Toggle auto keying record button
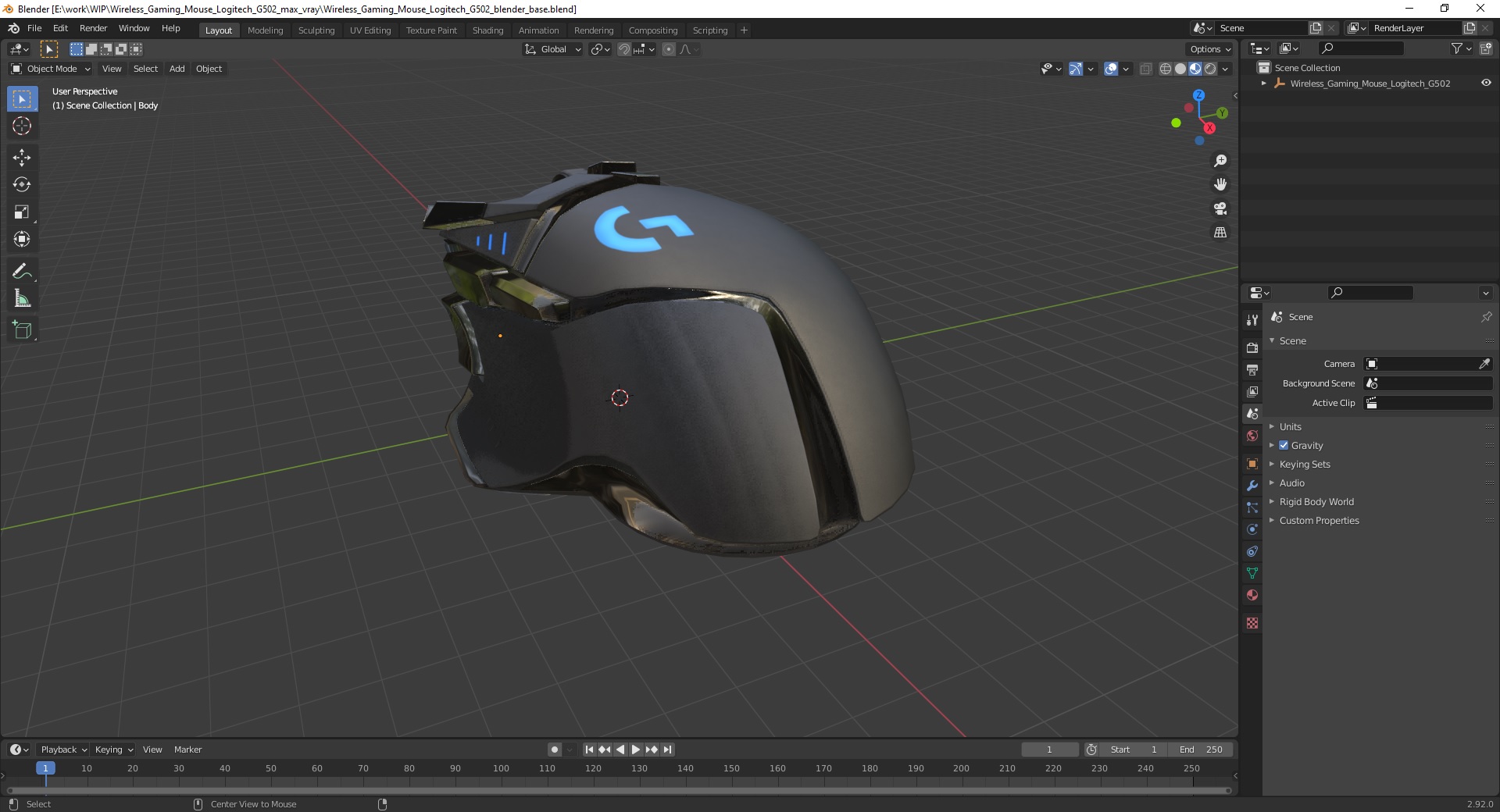1500x812 pixels. (555, 750)
